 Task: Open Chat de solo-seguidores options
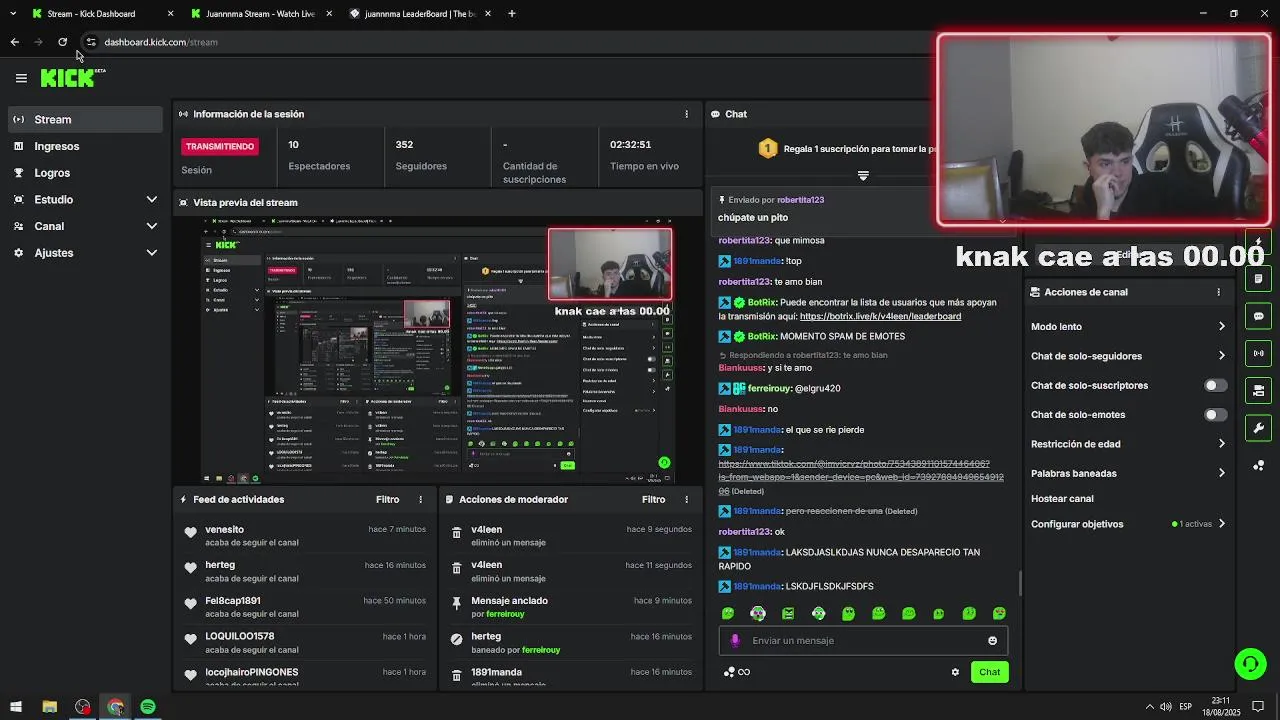pyautogui.click(x=1128, y=356)
